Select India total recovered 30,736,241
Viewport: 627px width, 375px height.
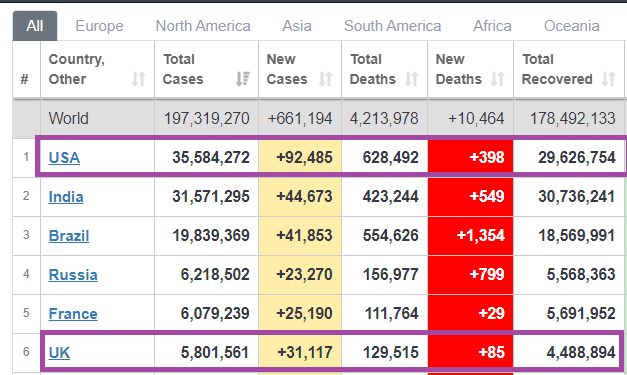(x=577, y=197)
